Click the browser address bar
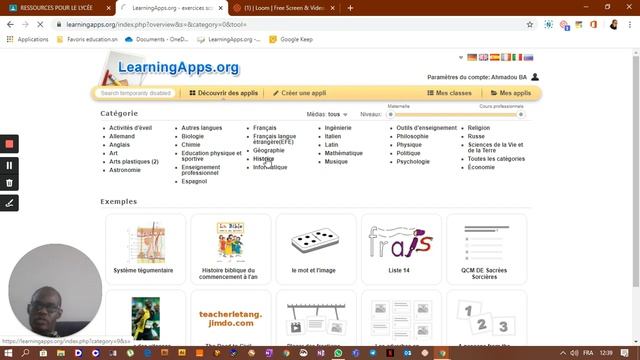The width and height of the screenshot is (640, 360). pyautogui.click(x=294, y=24)
